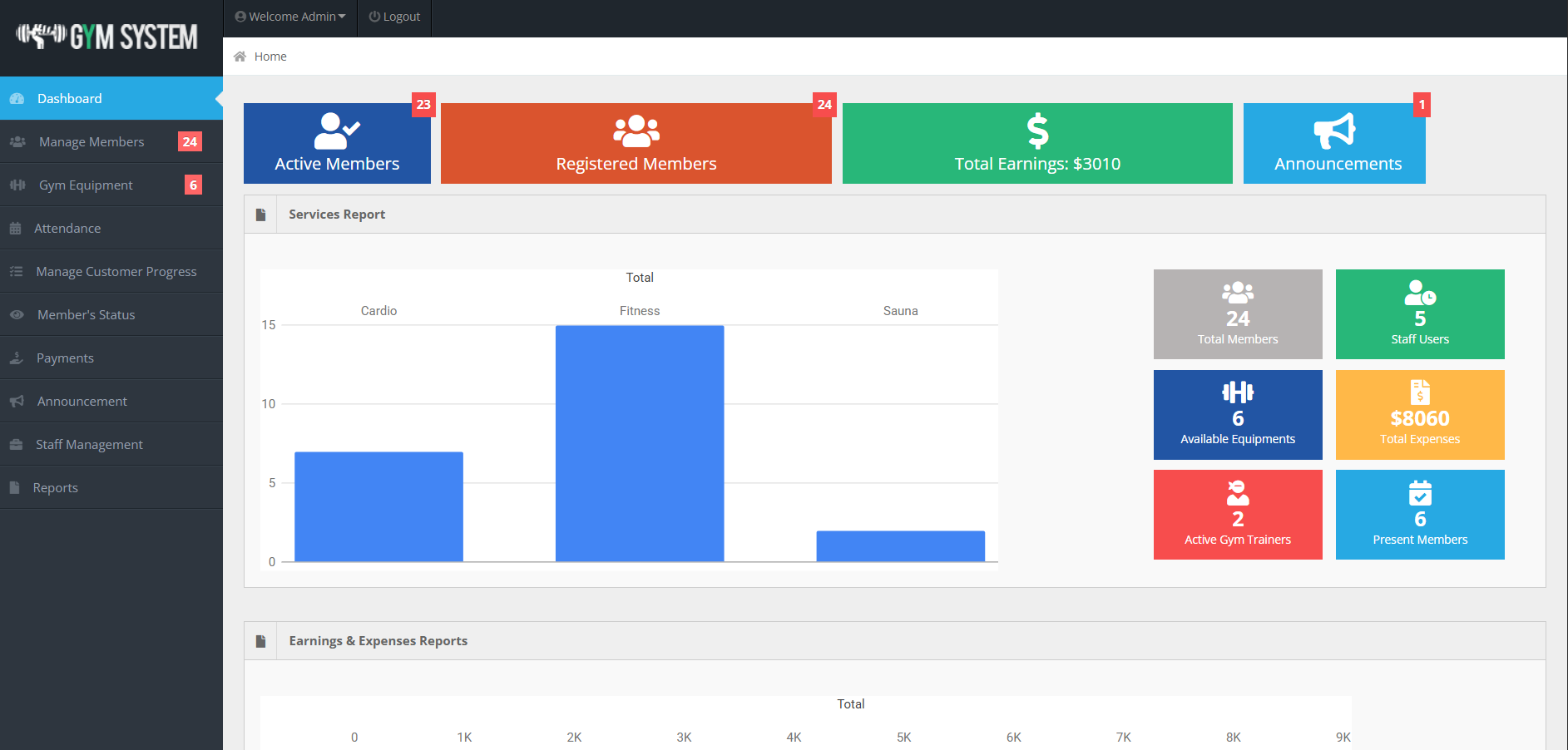Click the bullhorn icon on Announcements card
The height and width of the screenshot is (750, 1568).
1334,131
